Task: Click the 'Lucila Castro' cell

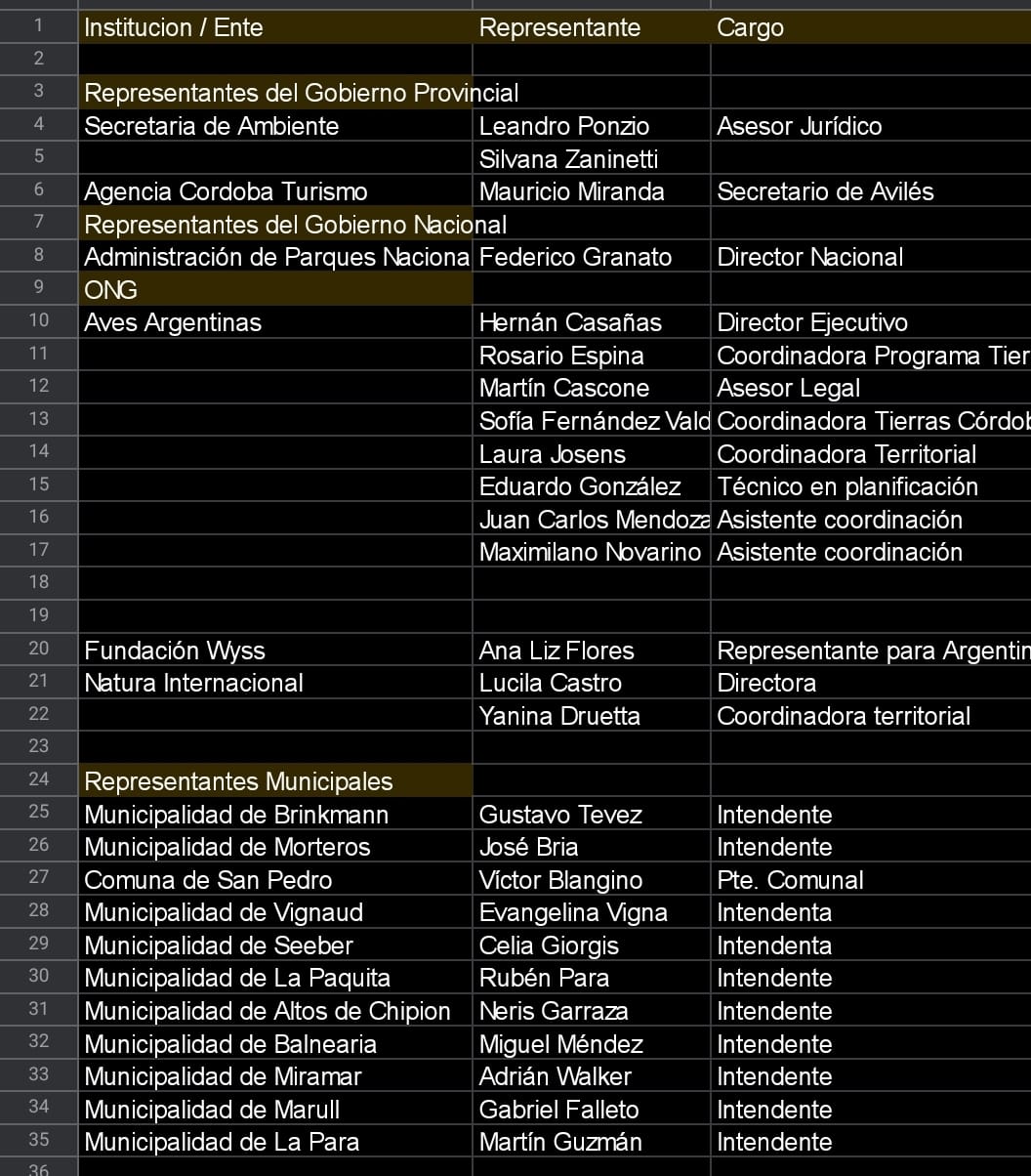Action: coord(592,683)
